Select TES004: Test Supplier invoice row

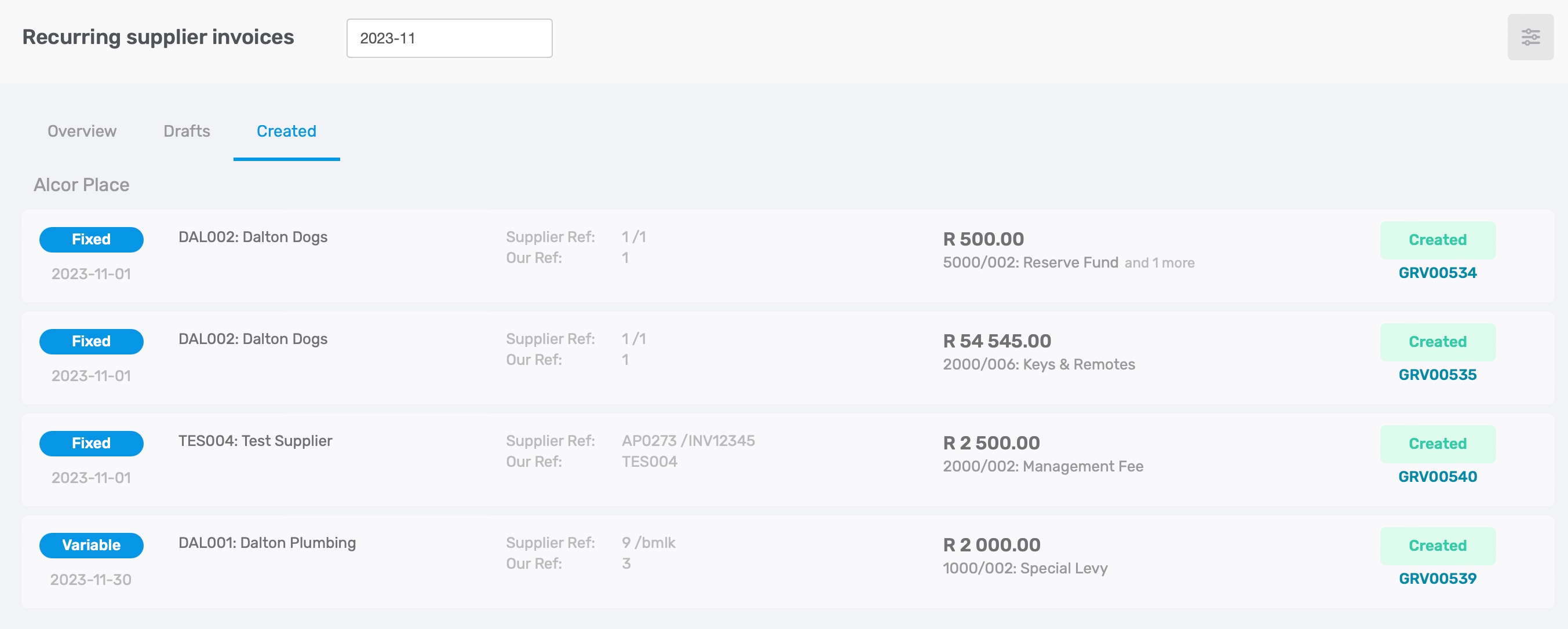[x=787, y=460]
